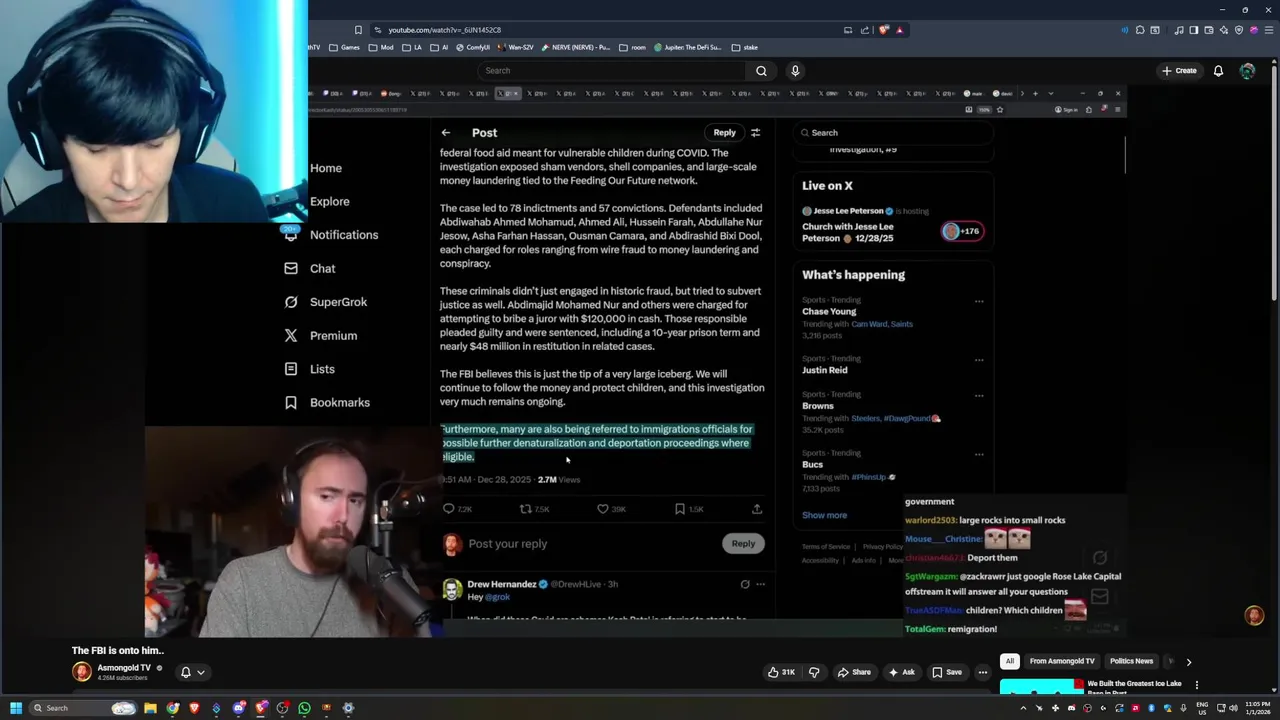This screenshot has width=1280, height=720.
Task: Click the Ask button under the video
Action: [902, 672]
